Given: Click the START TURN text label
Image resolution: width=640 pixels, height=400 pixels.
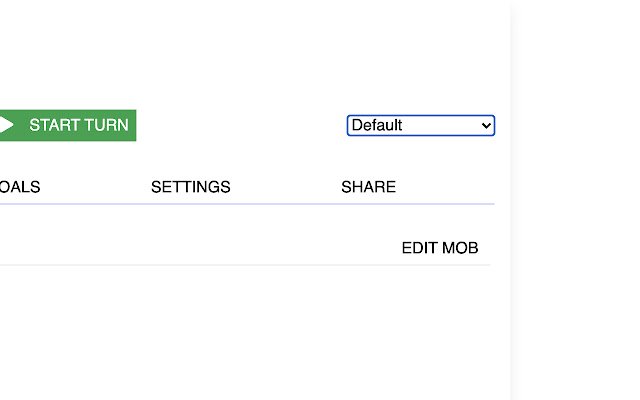Looking at the screenshot, I should (x=79, y=125).
